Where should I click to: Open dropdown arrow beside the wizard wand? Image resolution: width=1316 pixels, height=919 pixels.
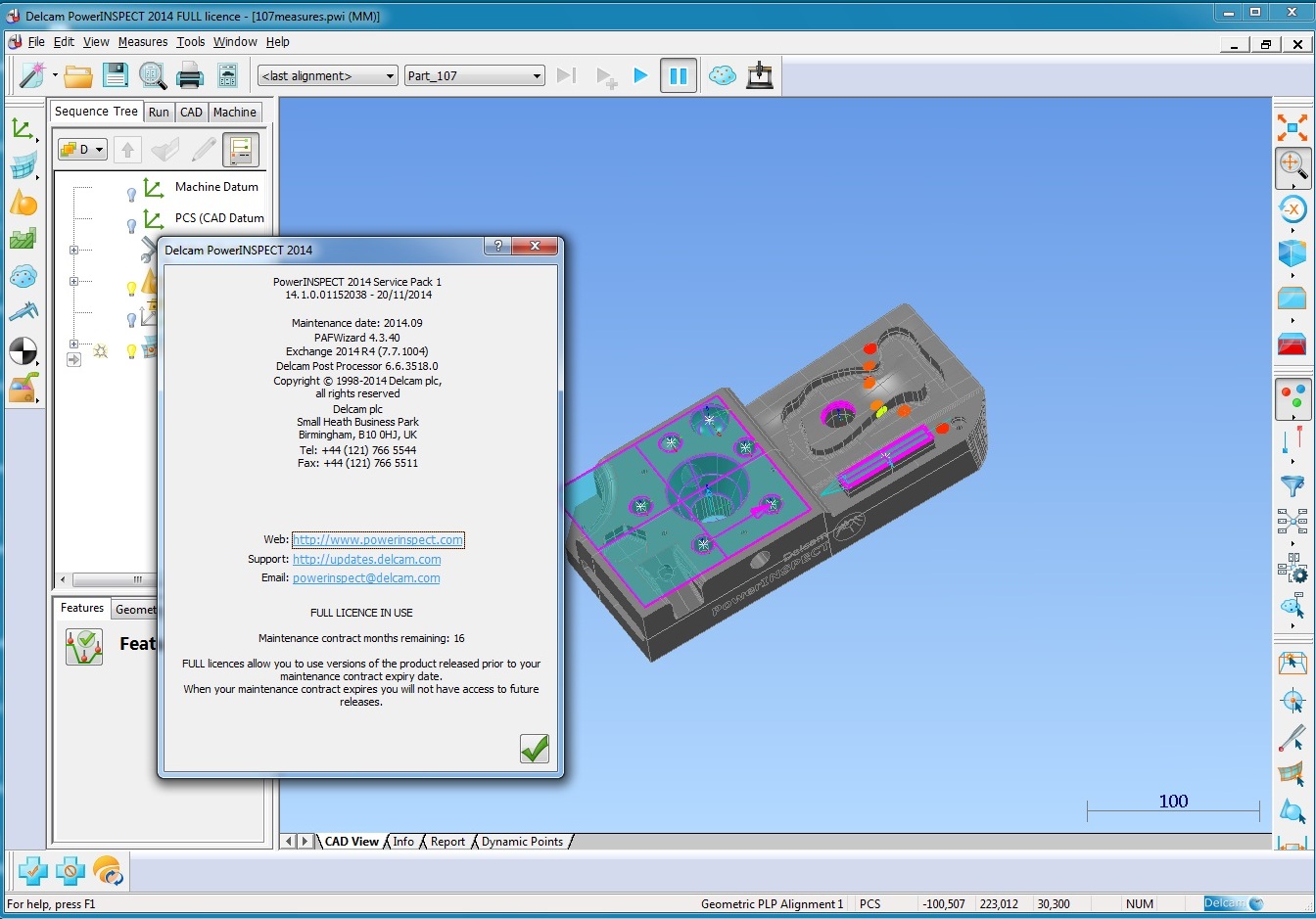(55, 75)
